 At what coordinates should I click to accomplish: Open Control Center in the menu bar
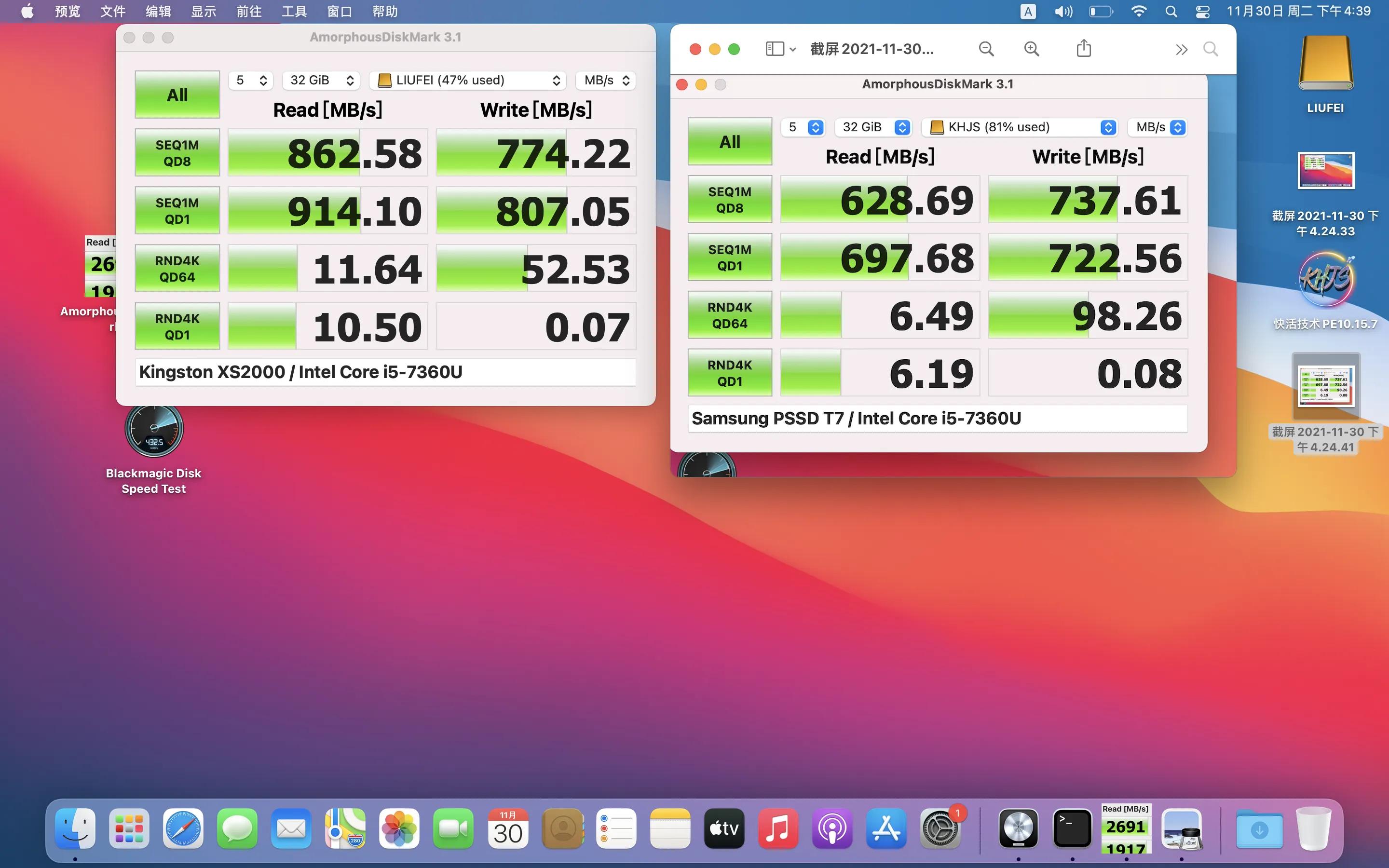click(1202, 12)
